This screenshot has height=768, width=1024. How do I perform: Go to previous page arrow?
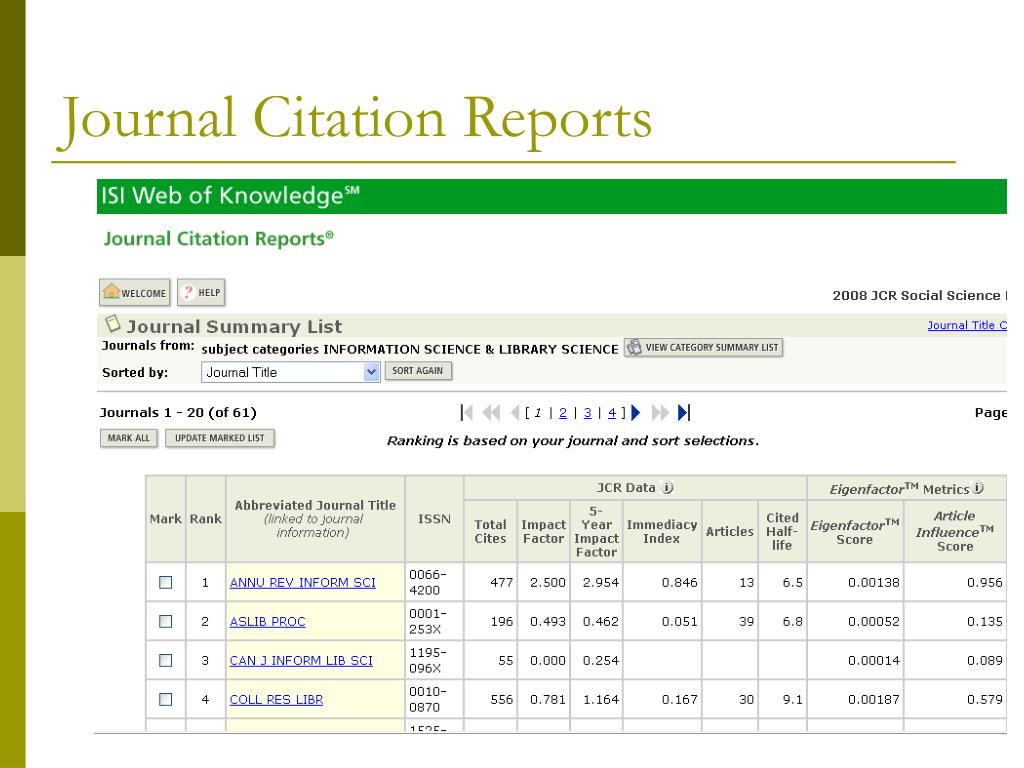515,413
